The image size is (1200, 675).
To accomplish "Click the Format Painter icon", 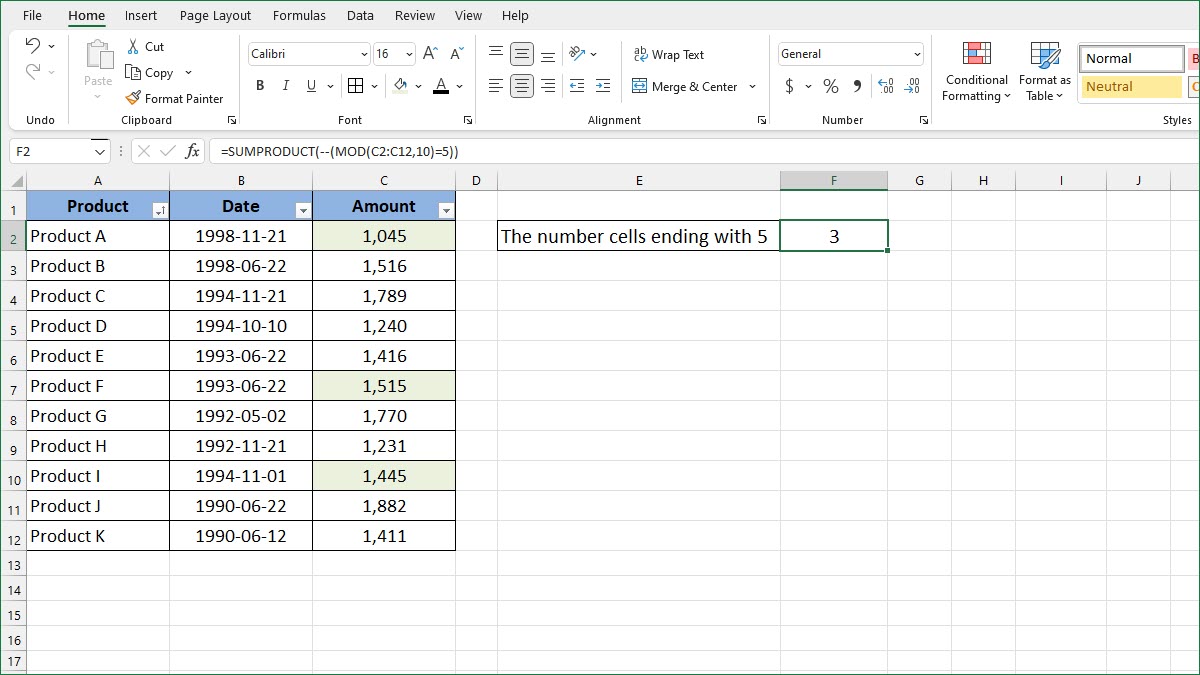I will click(x=133, y=98).
